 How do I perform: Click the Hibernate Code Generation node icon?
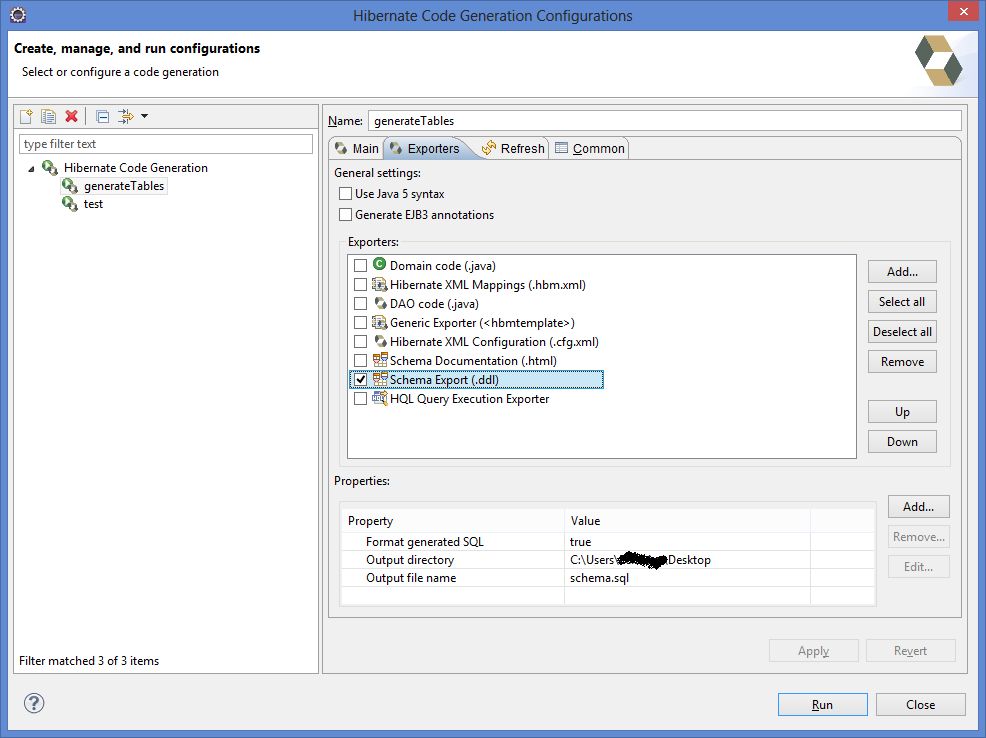coord(50,168)
